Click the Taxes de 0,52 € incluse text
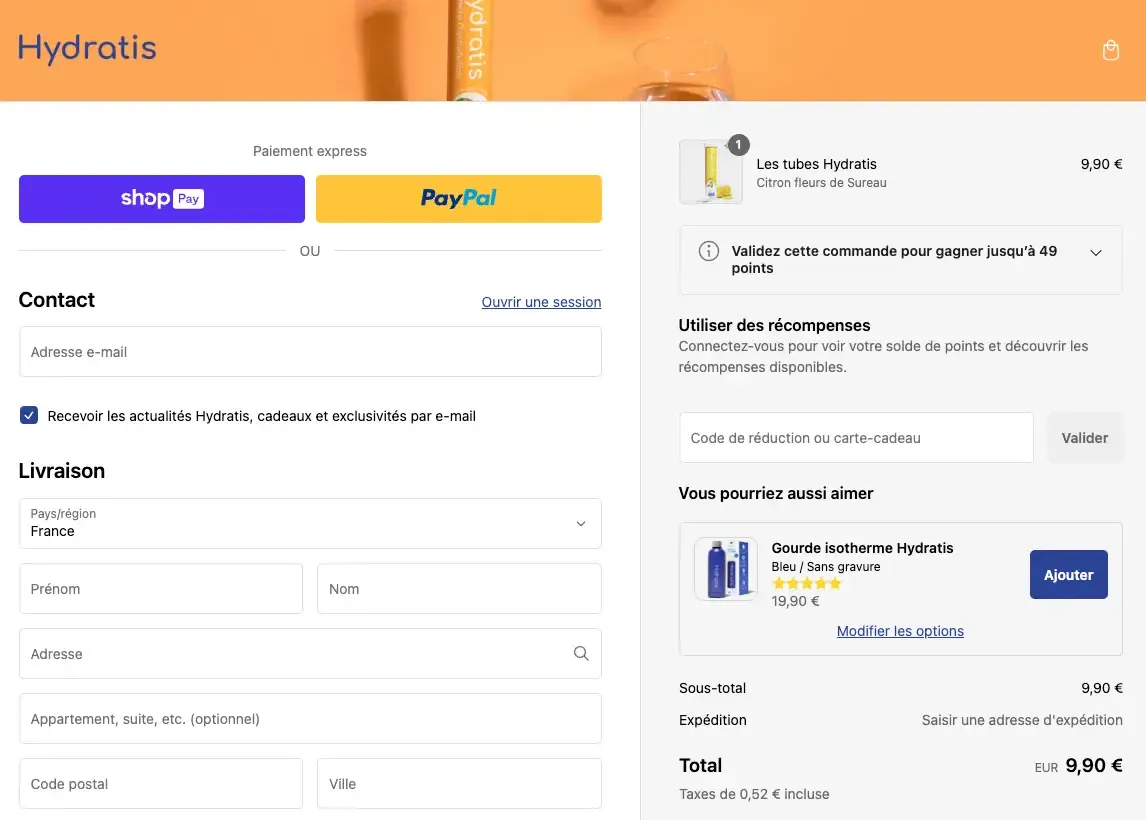This screenshot has width=1146, height=820. [x=754, y=794]
